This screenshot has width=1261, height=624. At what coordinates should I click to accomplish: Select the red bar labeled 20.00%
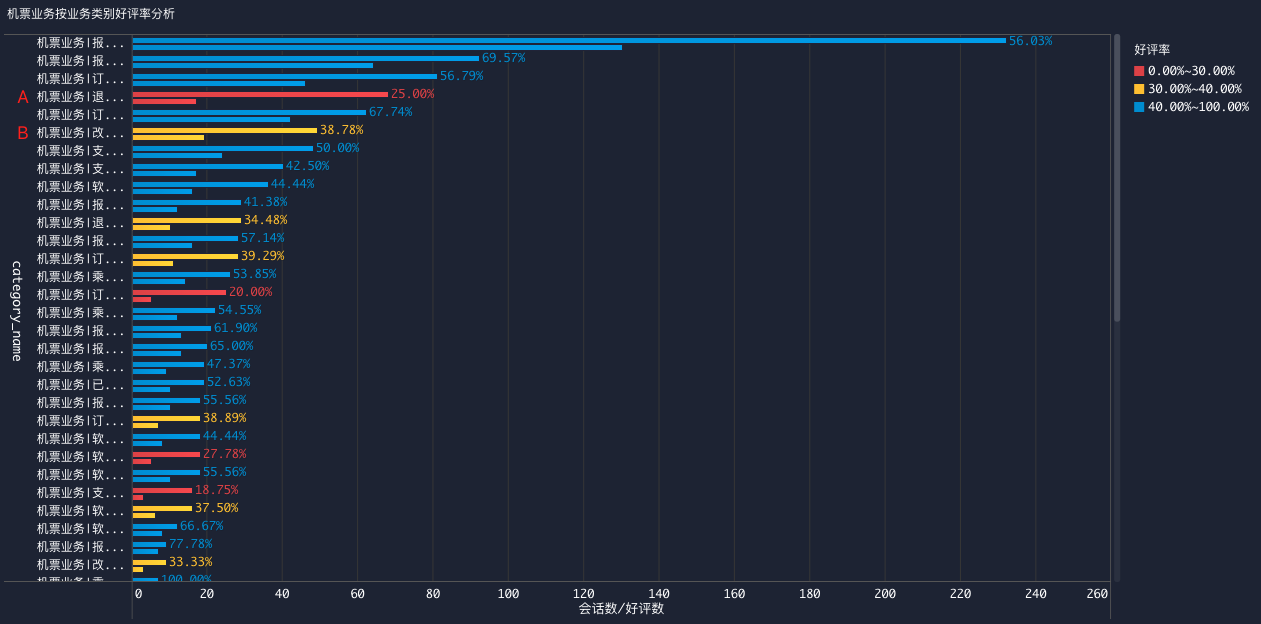pos(179,292)
